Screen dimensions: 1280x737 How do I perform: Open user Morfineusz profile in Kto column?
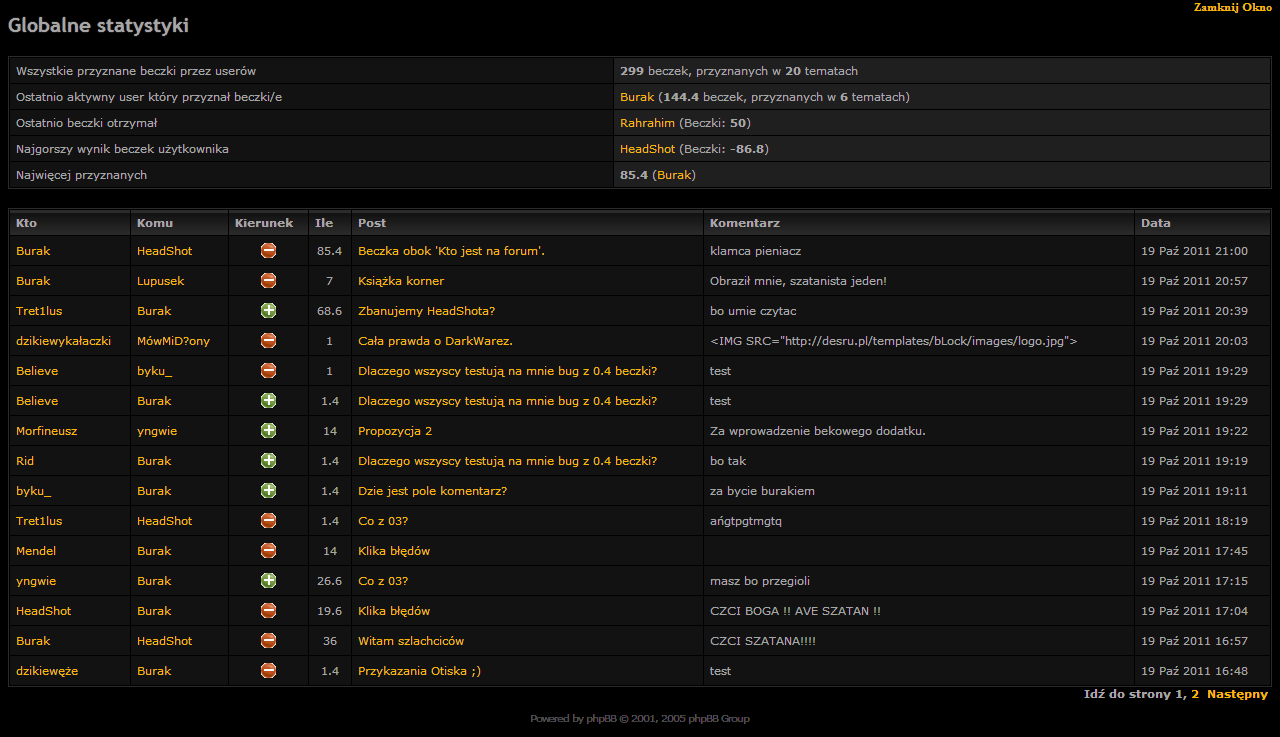(46, 431)
